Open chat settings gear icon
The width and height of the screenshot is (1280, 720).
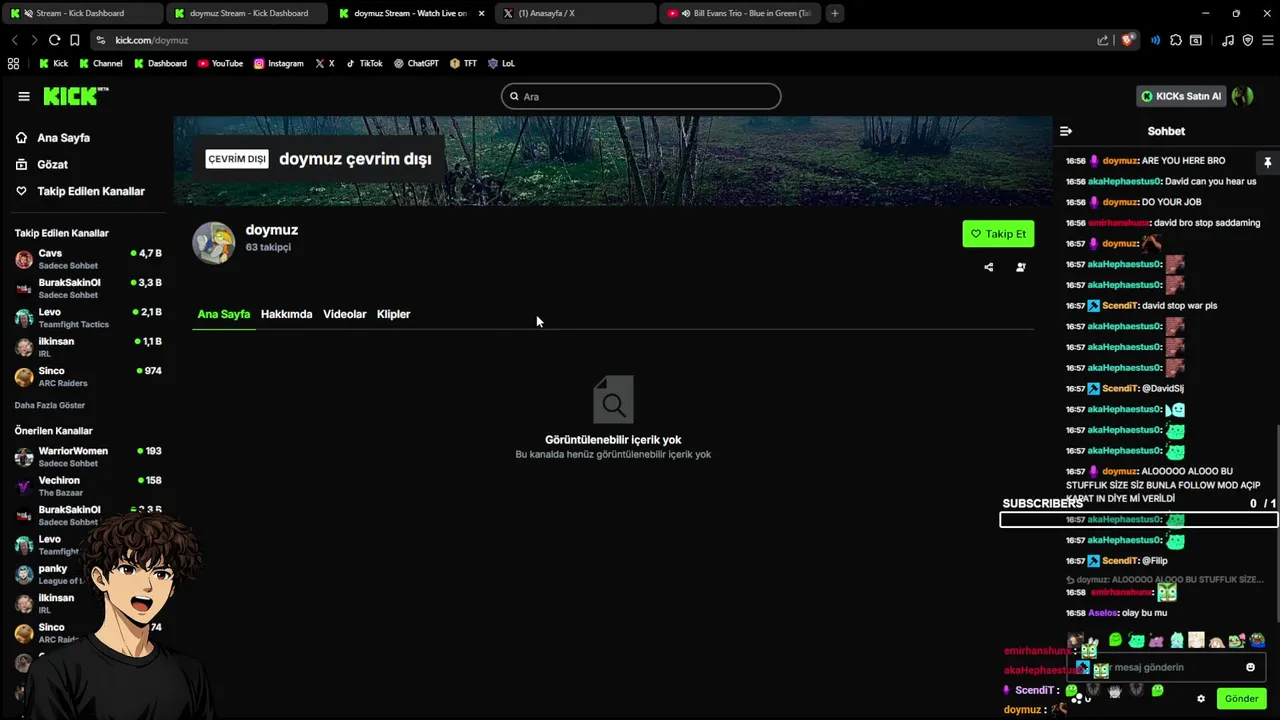(x=1201, y=699)
